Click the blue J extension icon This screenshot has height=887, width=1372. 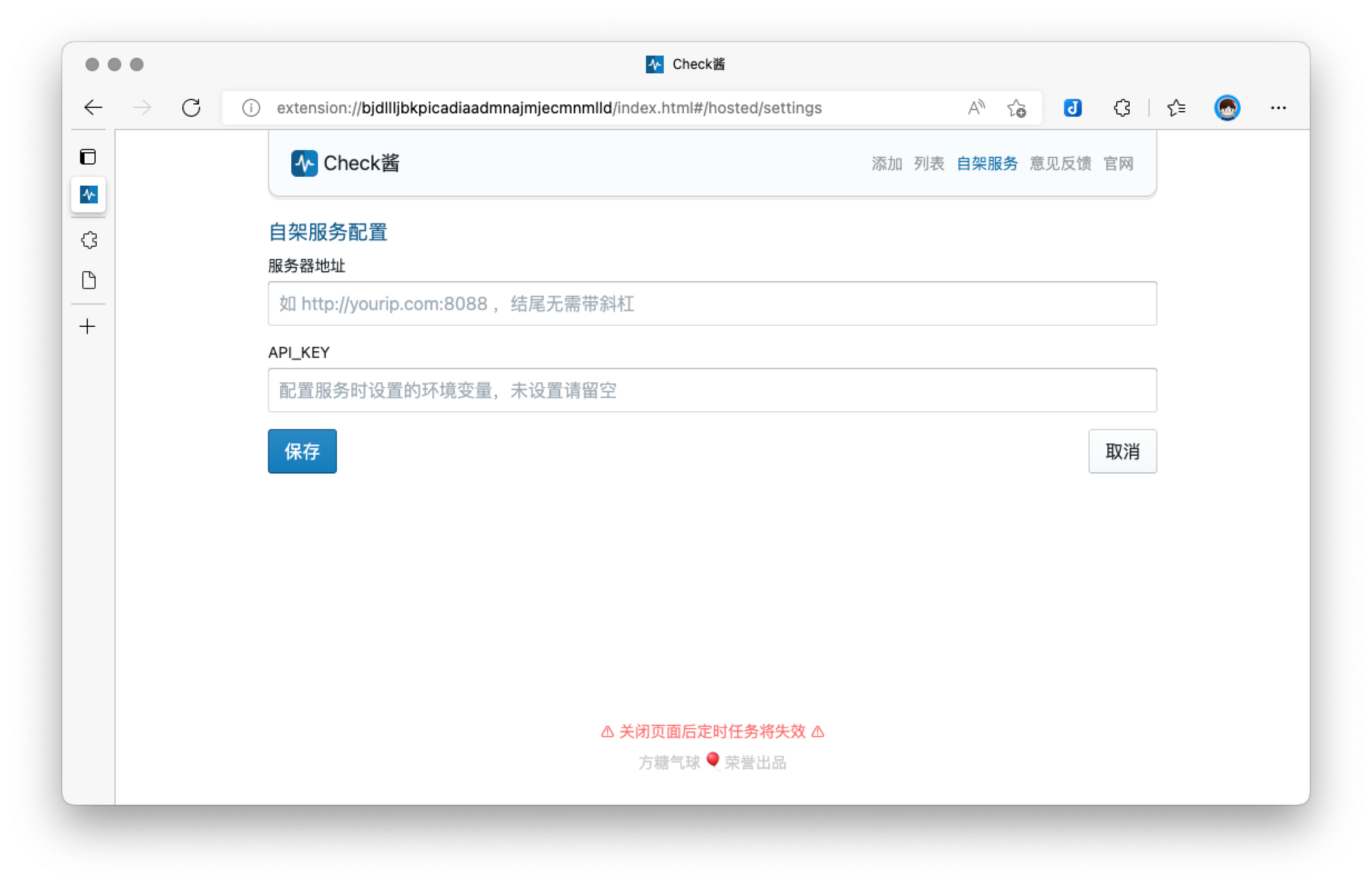[1072, 108]
